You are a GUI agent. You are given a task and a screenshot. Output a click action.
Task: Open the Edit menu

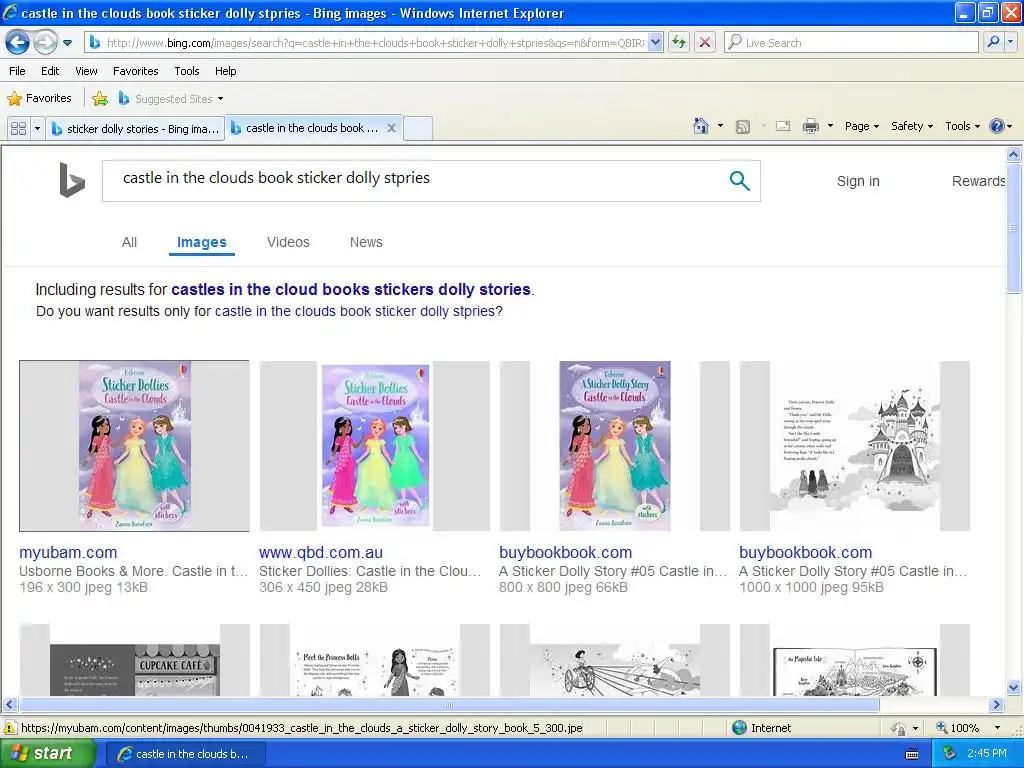50,71
